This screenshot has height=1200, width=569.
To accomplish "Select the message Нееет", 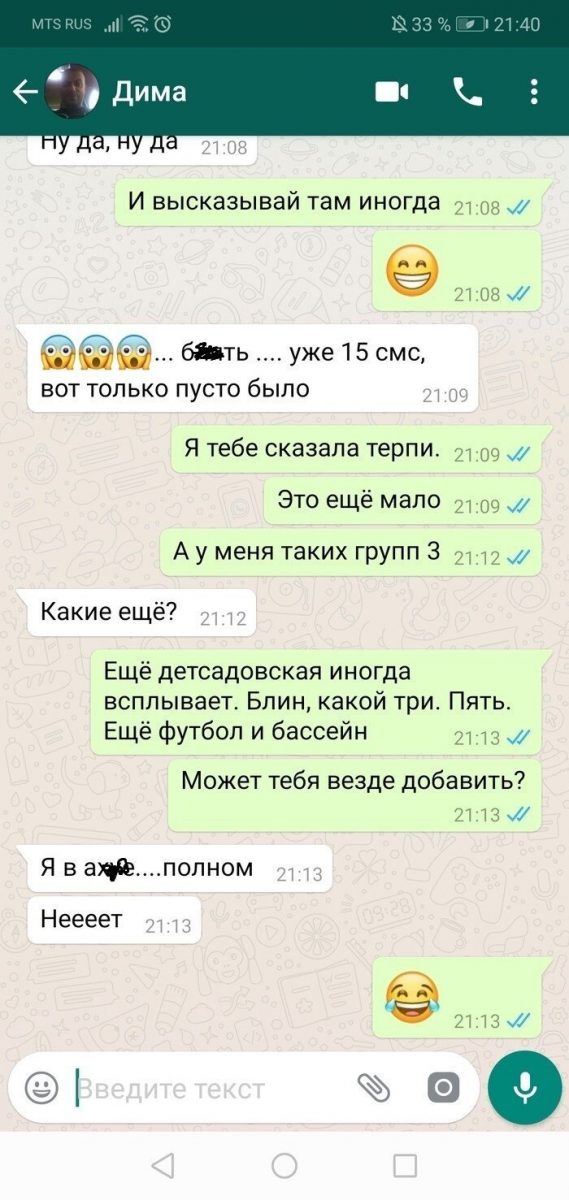I will (x=115, y=920).
